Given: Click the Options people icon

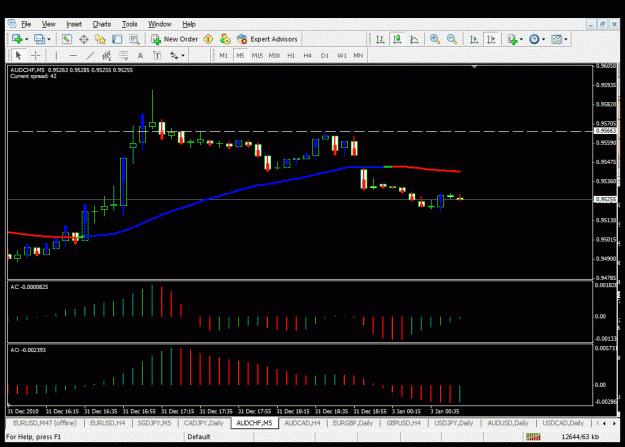Looking at the screenshot, I should coord(225,39).
